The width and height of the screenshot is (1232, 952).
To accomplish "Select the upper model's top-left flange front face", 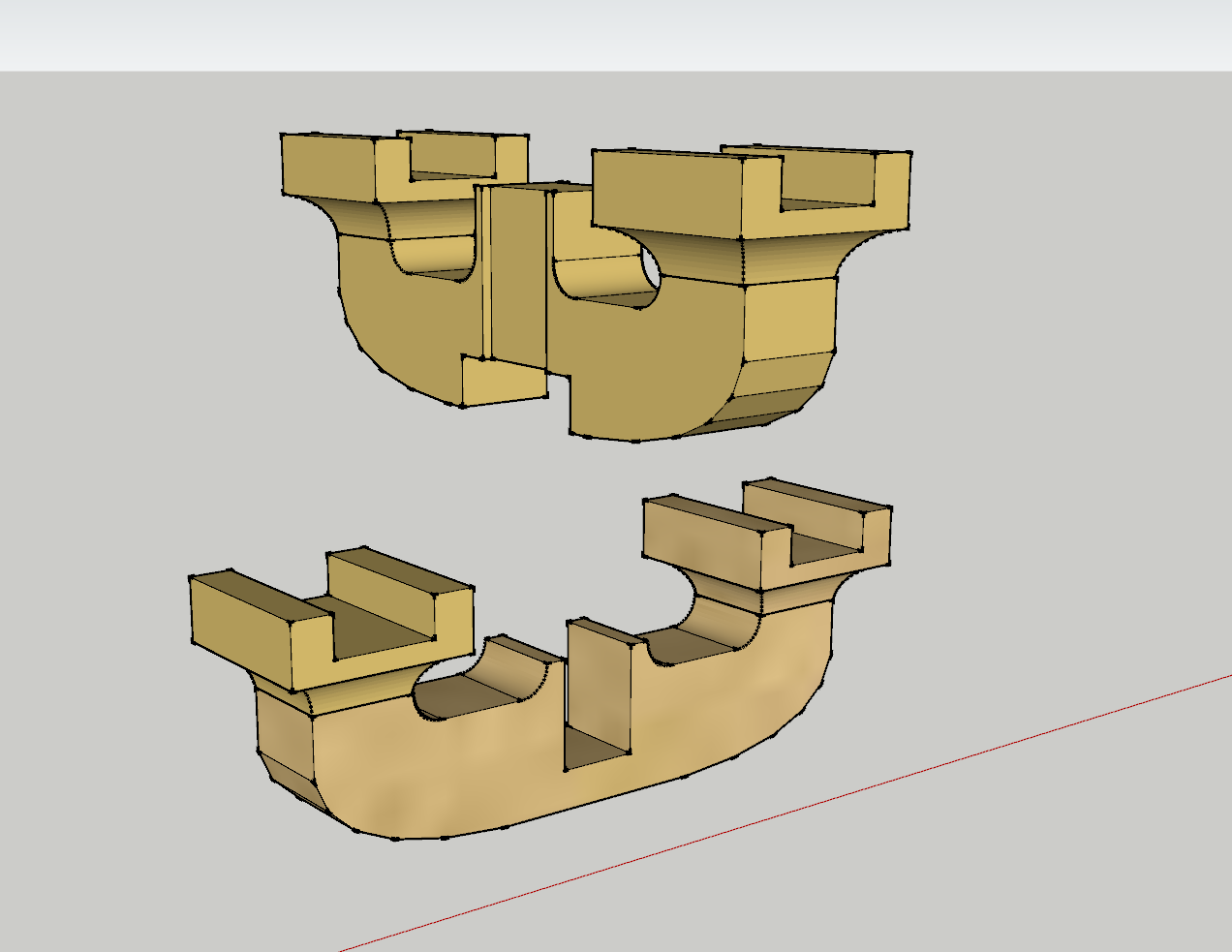I will tap(326, 167).
